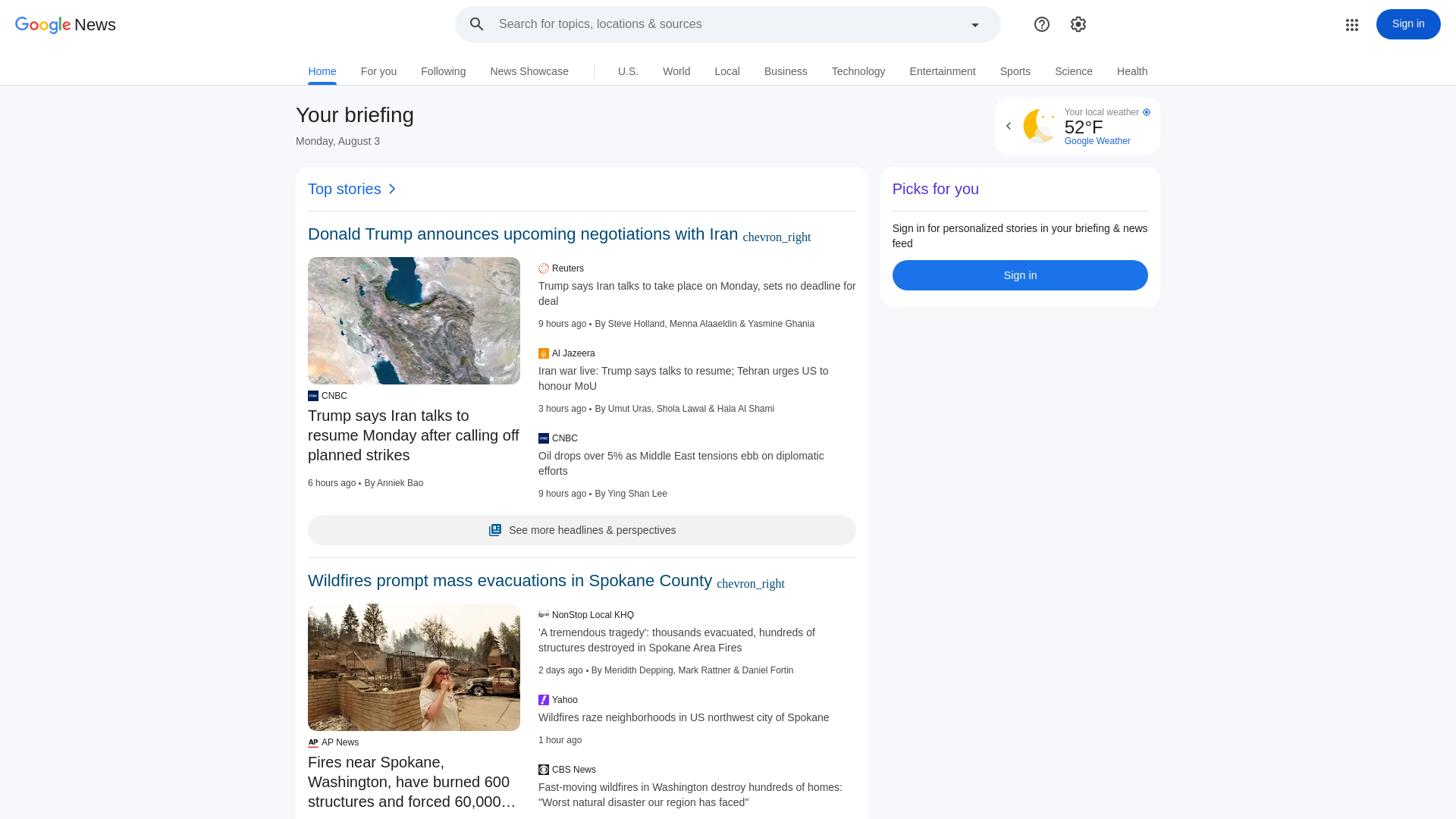Open AP article Fires near Spokane, Washington
This screenshot has width=1456, height=819.
point(412,782)
